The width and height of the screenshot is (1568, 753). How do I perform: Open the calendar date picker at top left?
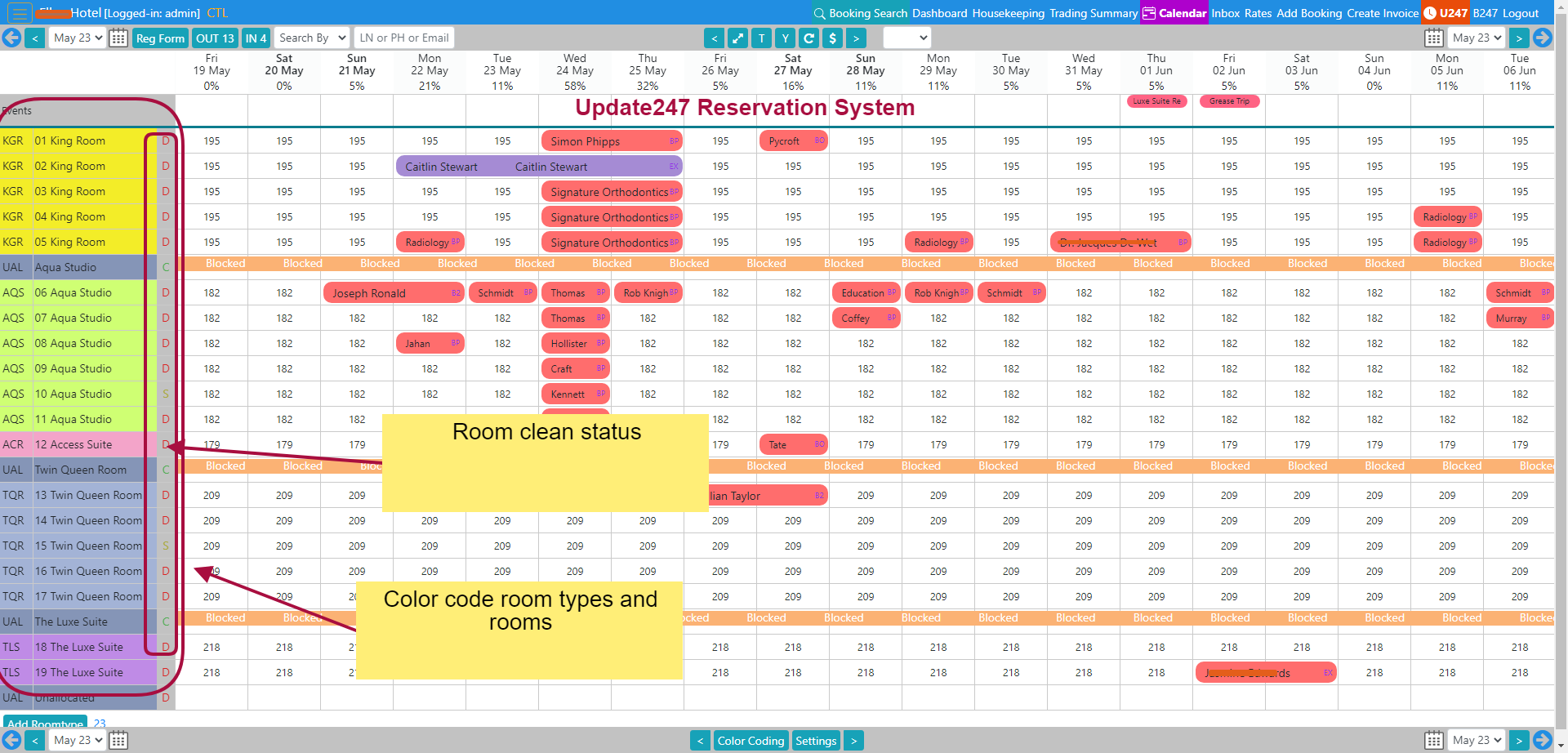click(118, 38)
